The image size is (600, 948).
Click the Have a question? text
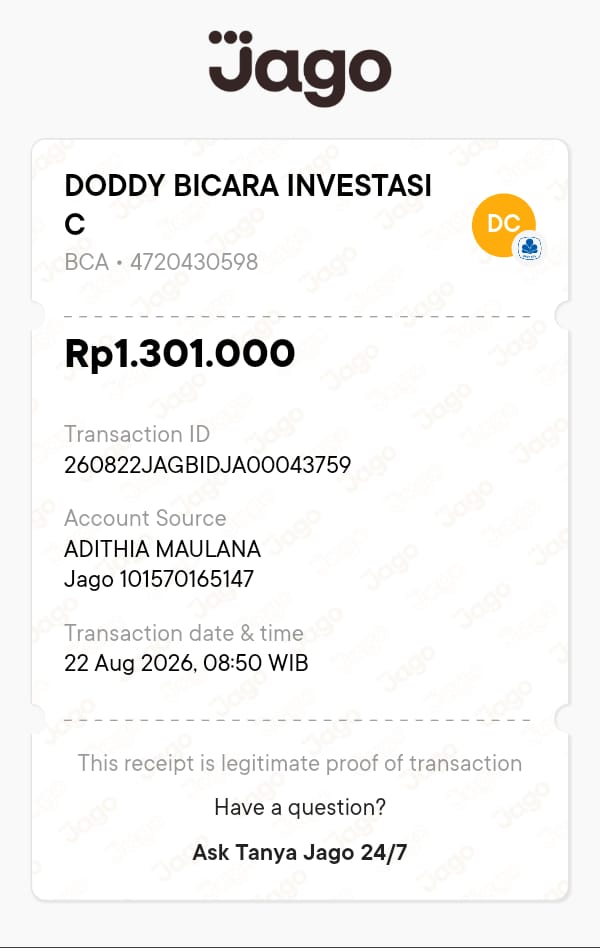click(x=300, y=807)
